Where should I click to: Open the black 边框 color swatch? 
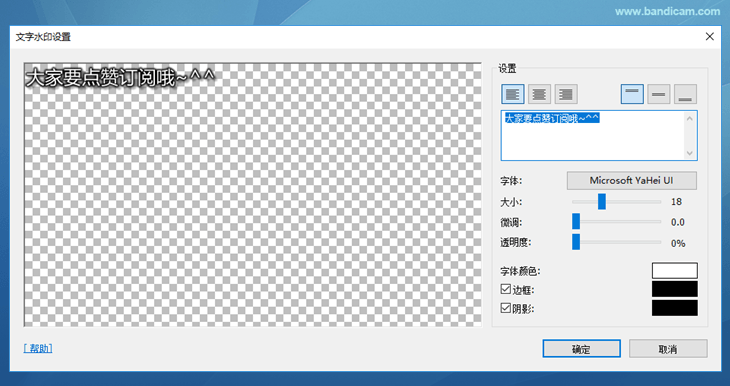pyautogui.click(x=675, y=289)
